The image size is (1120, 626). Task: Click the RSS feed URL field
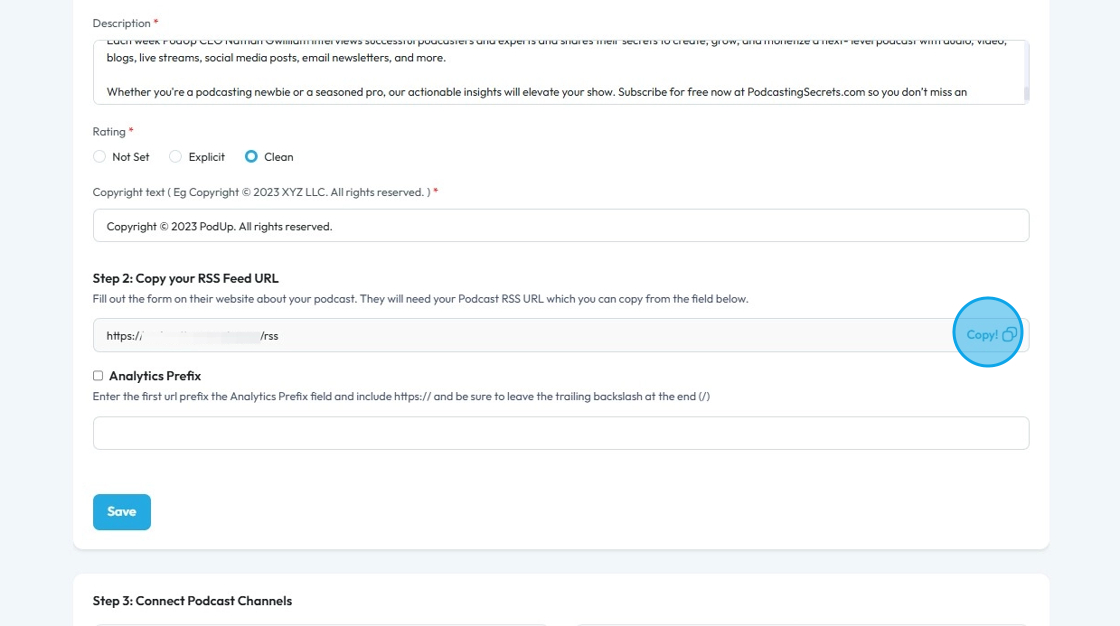click(520, 336)
